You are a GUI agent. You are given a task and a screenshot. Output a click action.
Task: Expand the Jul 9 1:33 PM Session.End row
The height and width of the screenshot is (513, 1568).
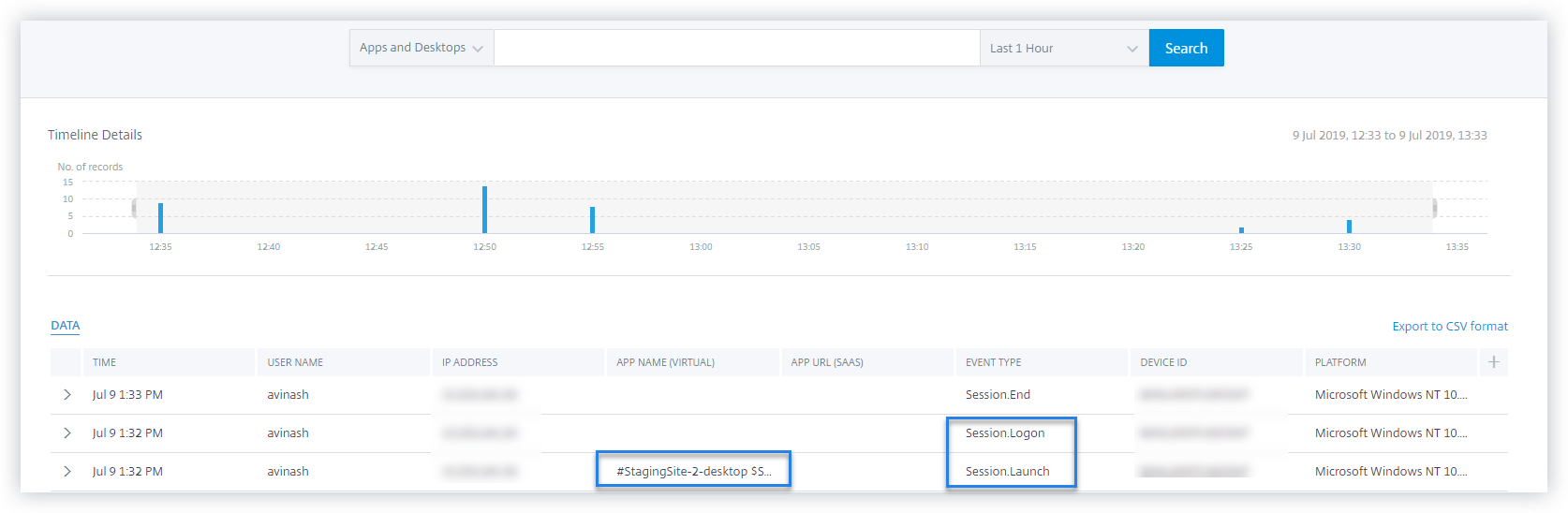[67, 395]
